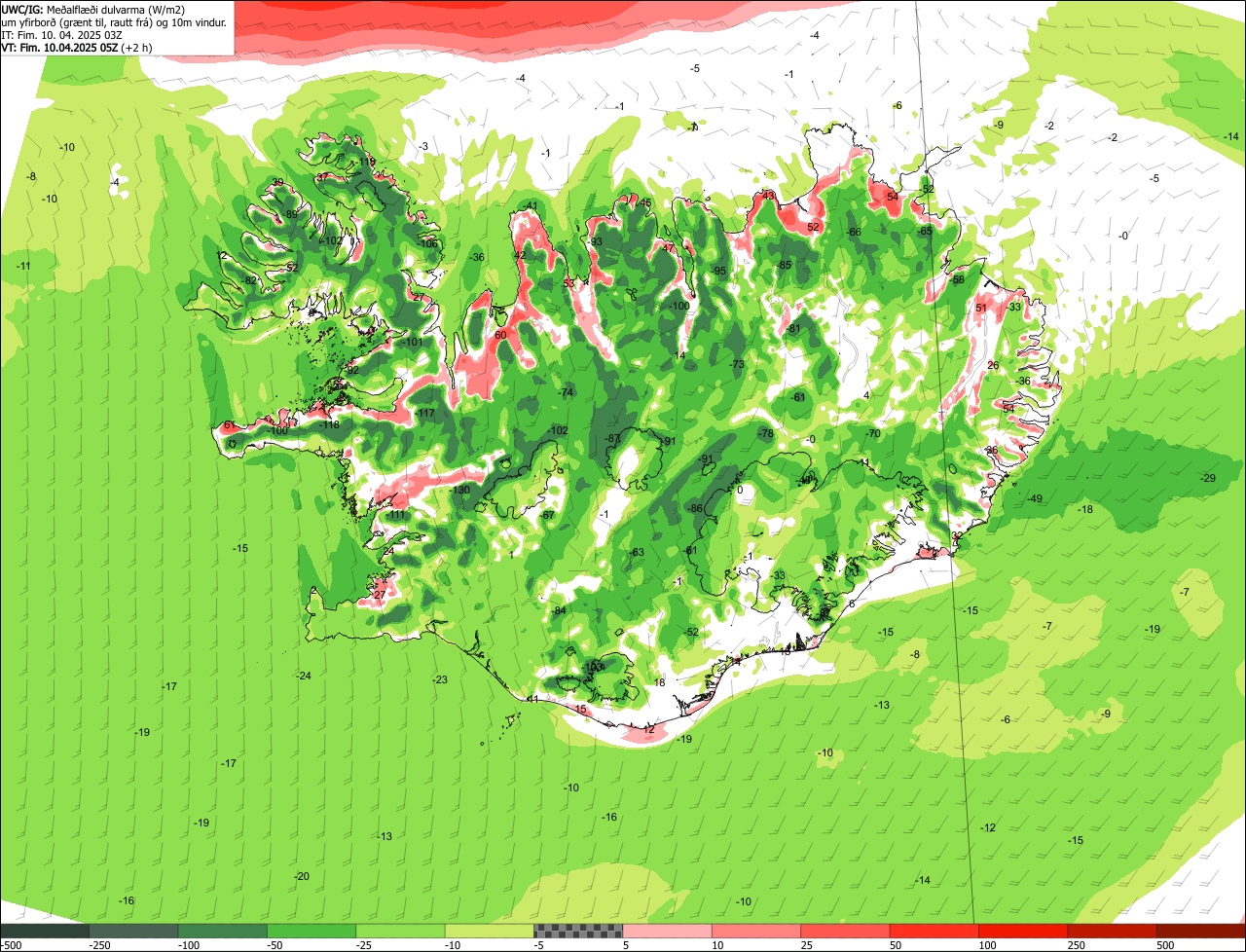Pick the green legend swatch between -50 and -25

(311, 931)
